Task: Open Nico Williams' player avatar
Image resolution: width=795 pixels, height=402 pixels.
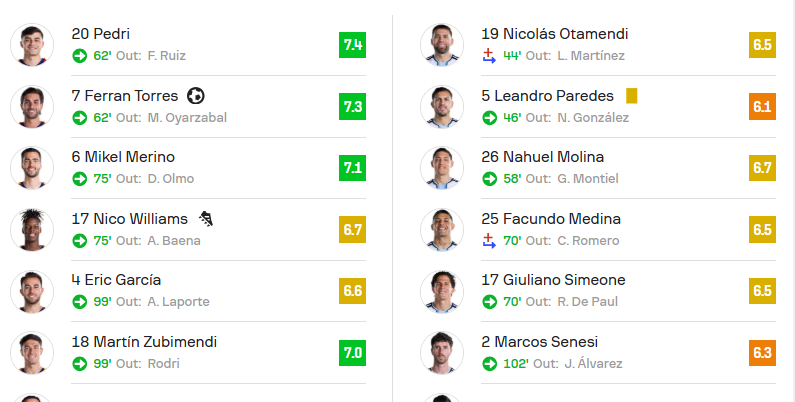Action: [32, 230]
